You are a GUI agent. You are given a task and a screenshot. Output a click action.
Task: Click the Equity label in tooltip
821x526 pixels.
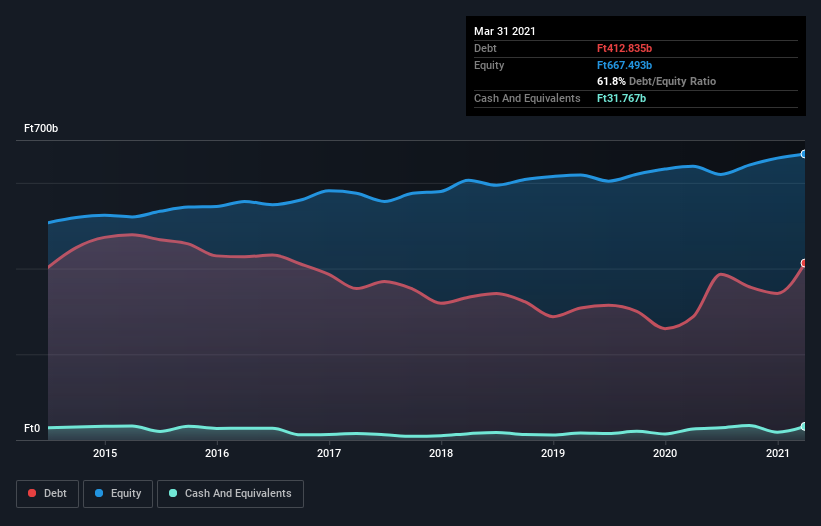click(x=489, y=65)
